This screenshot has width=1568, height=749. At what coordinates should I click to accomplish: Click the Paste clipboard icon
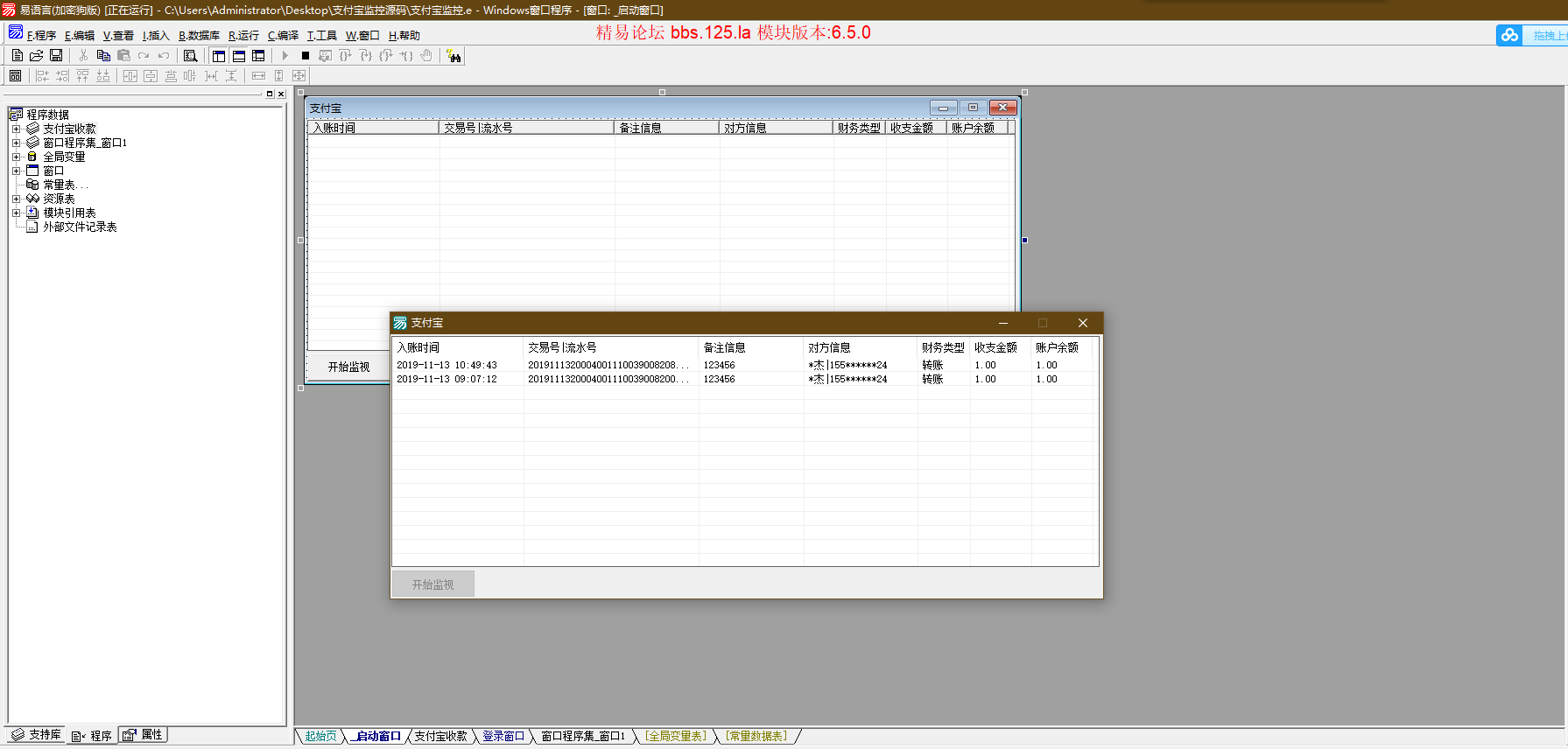pos(123,55)
